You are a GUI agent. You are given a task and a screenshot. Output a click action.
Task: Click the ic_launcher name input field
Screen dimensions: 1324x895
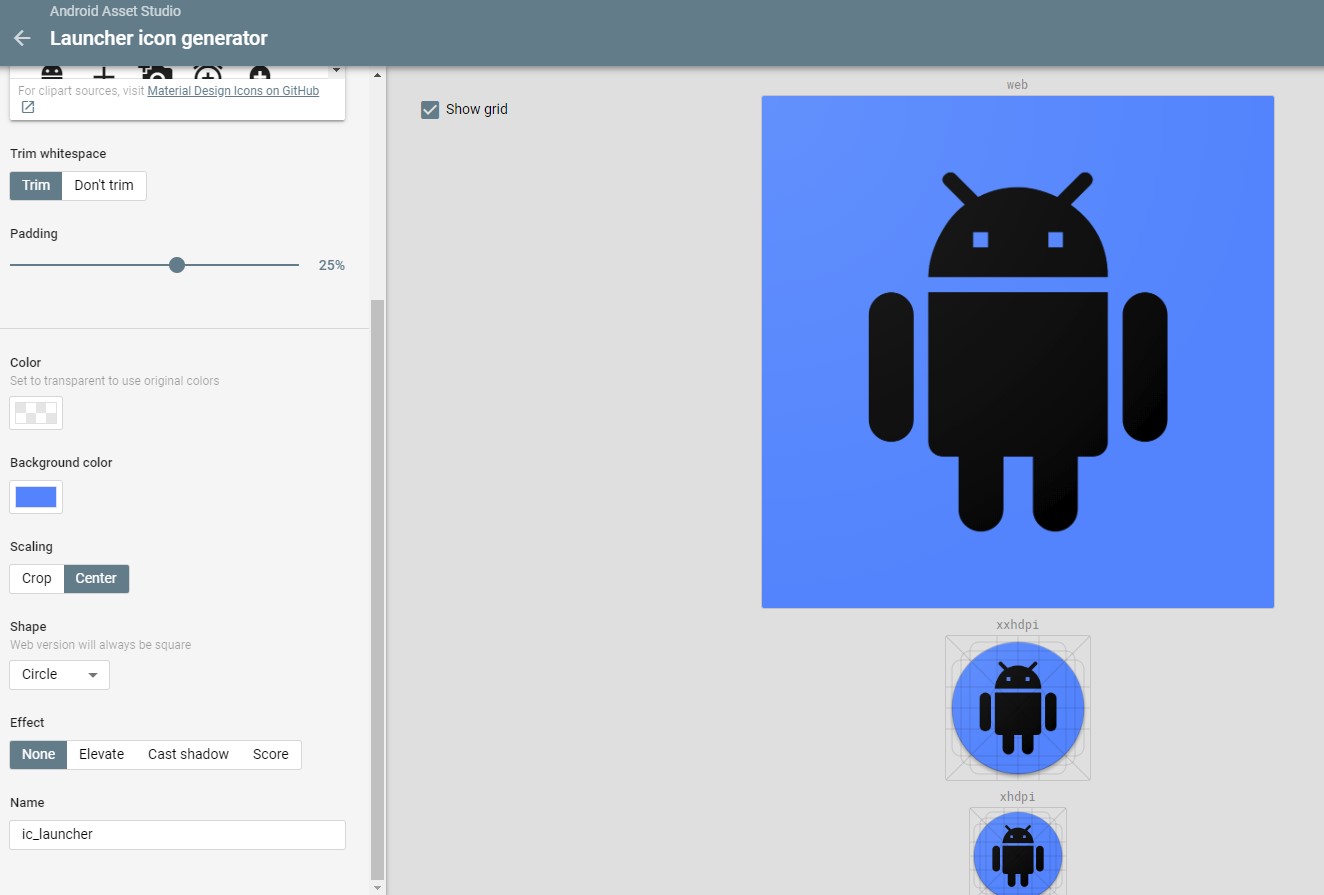tap(177, 834)
